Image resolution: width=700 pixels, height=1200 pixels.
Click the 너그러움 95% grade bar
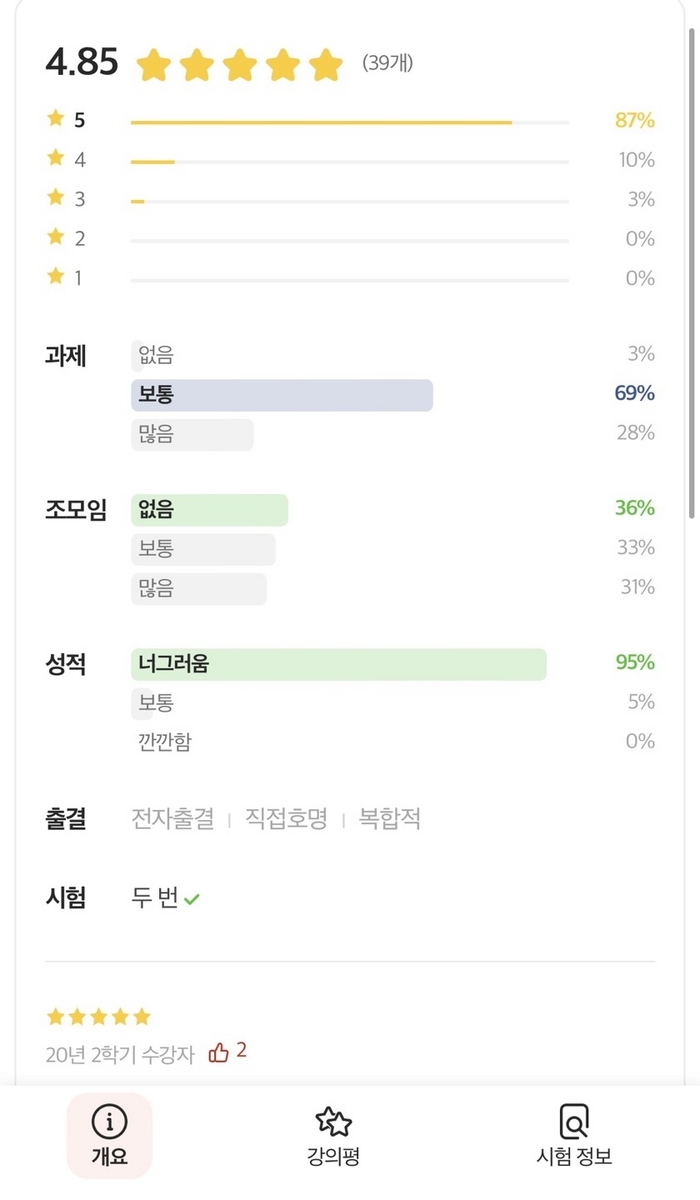(339, 664)
